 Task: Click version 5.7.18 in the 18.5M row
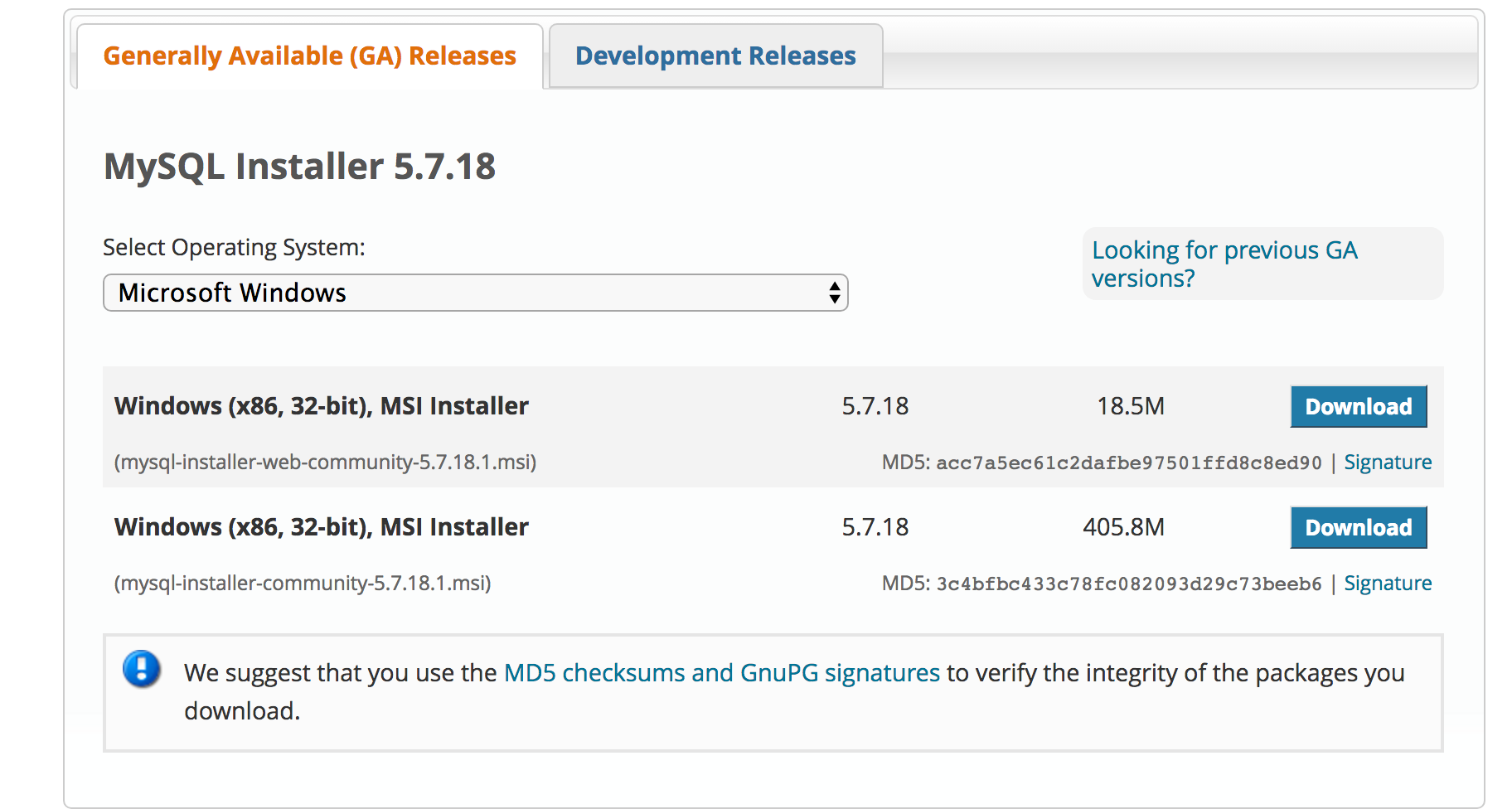(x=875, y=406)
